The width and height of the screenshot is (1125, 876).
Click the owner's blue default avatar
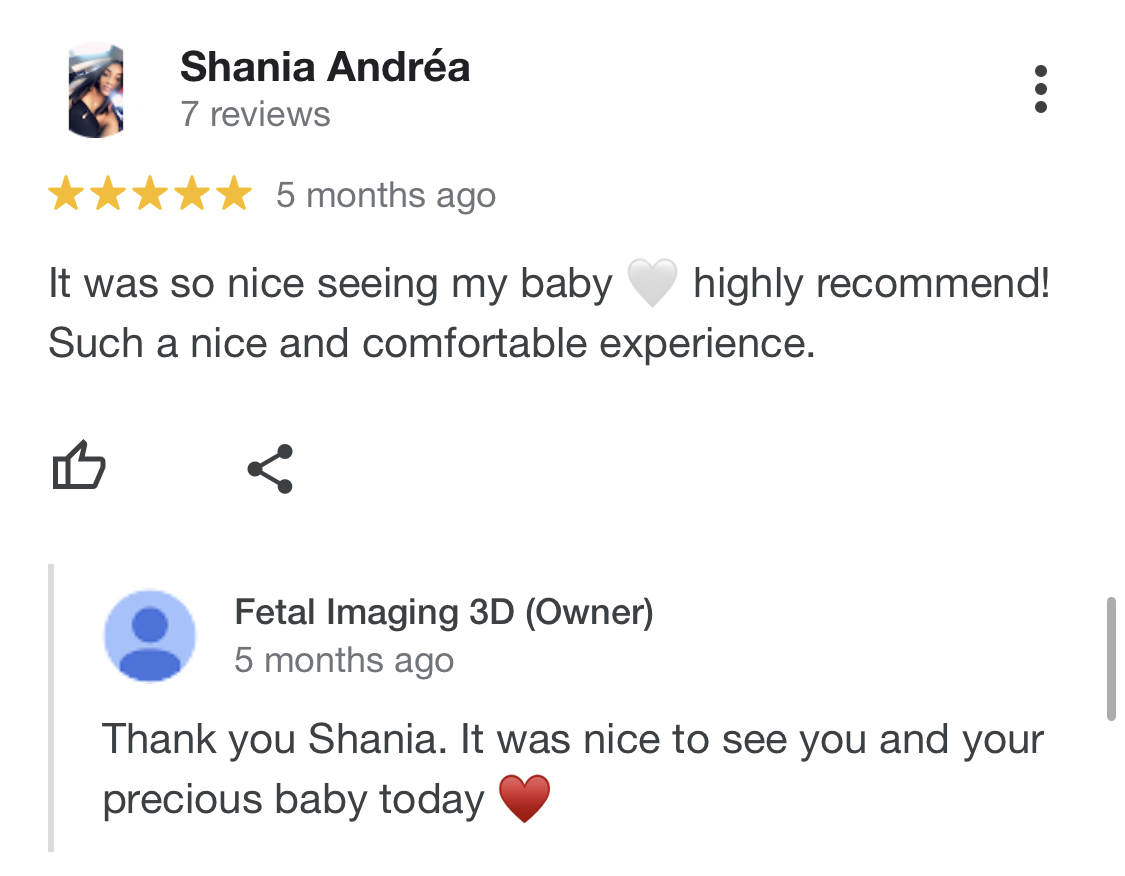(150, 635)
